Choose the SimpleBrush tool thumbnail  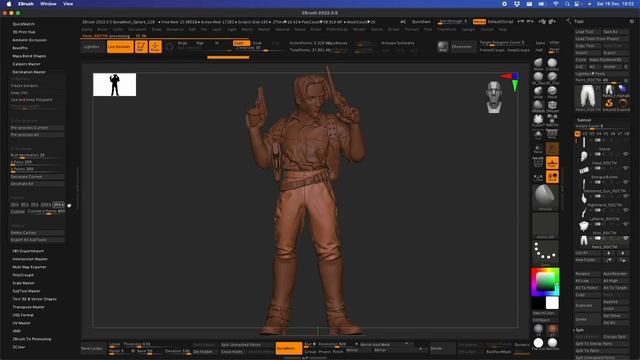tap(609, 104)
